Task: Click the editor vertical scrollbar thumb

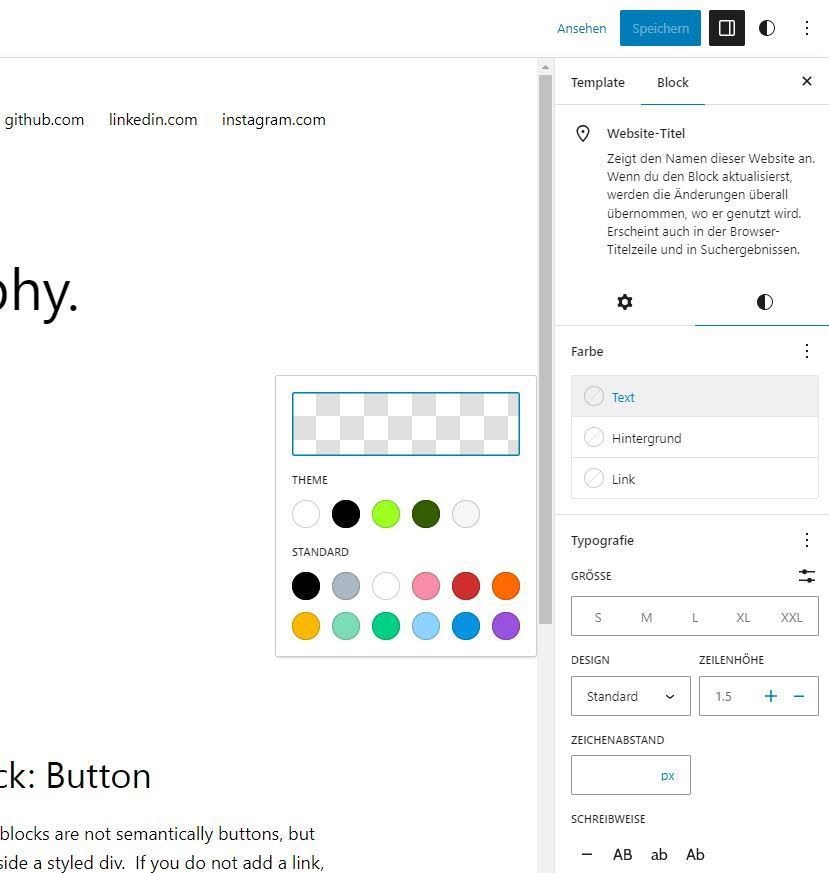Action: coord(546,350)
